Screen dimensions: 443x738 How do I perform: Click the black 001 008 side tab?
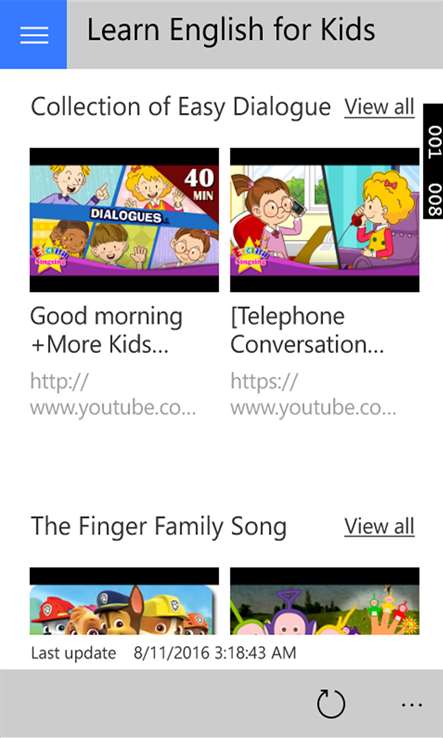point(433,161)
